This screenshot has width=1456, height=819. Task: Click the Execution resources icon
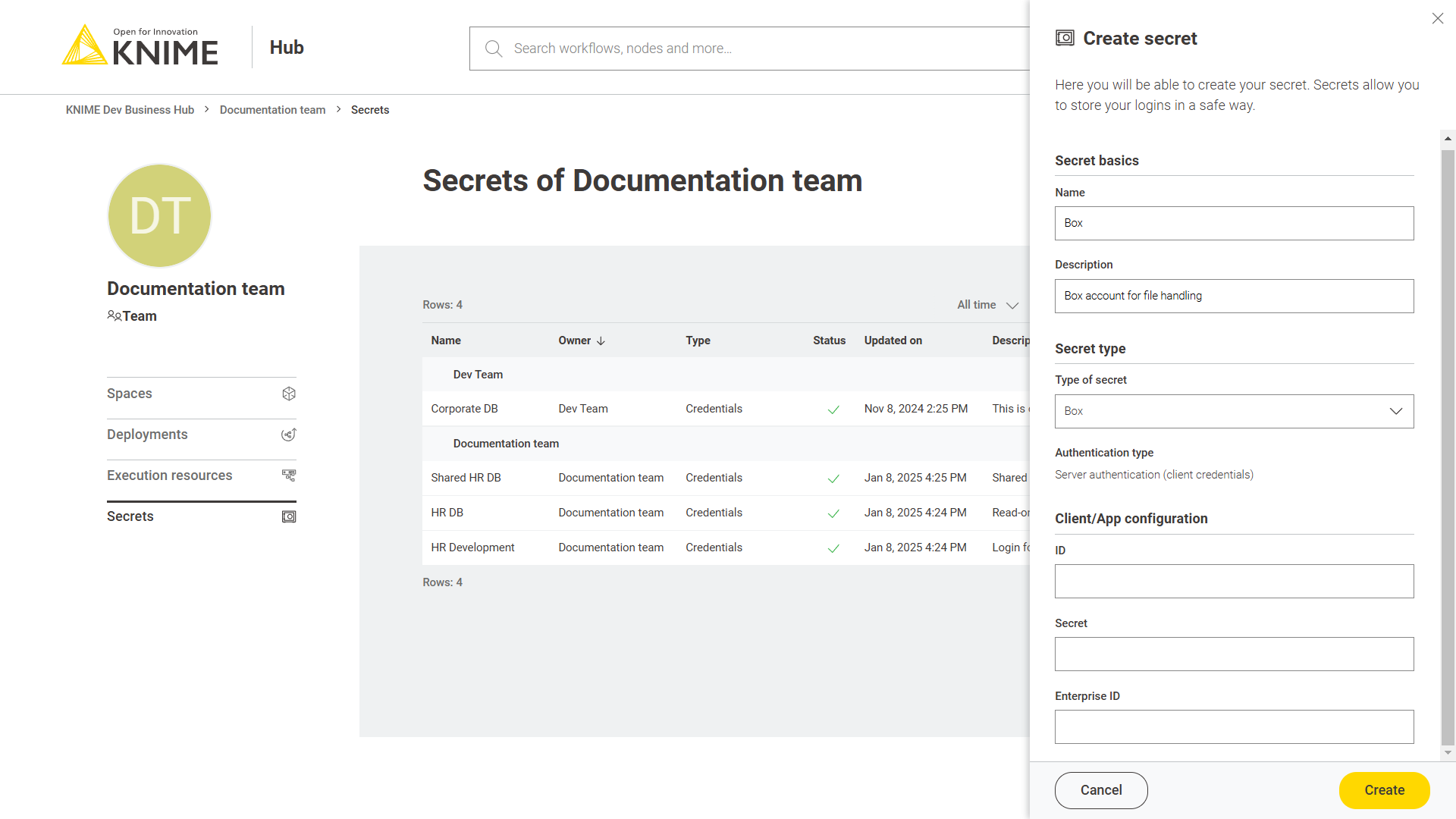pos(289,475)
